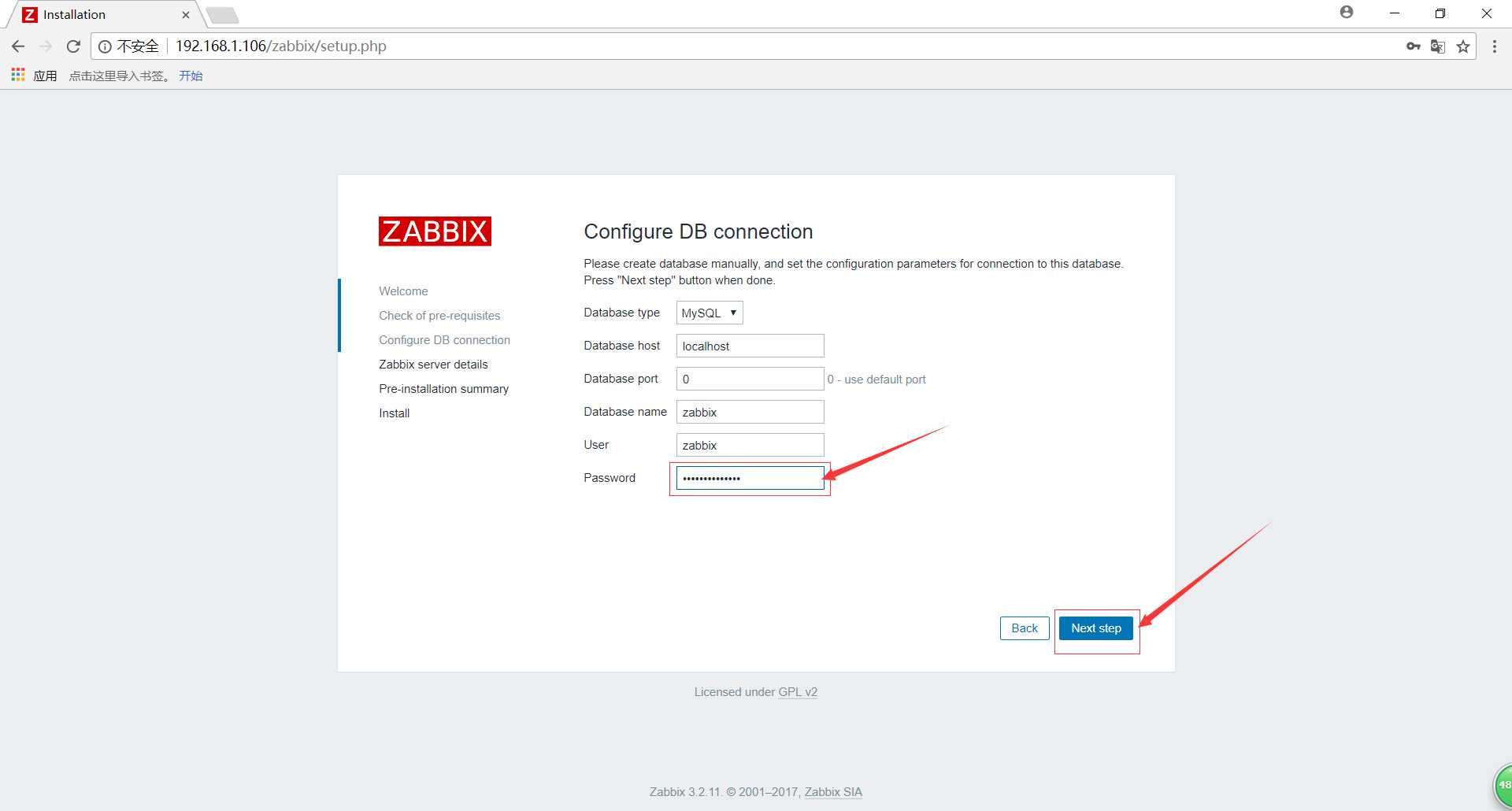This screenshot has width=1512, height=811.
Task: Click the Password input field
Action: [750, 478]
